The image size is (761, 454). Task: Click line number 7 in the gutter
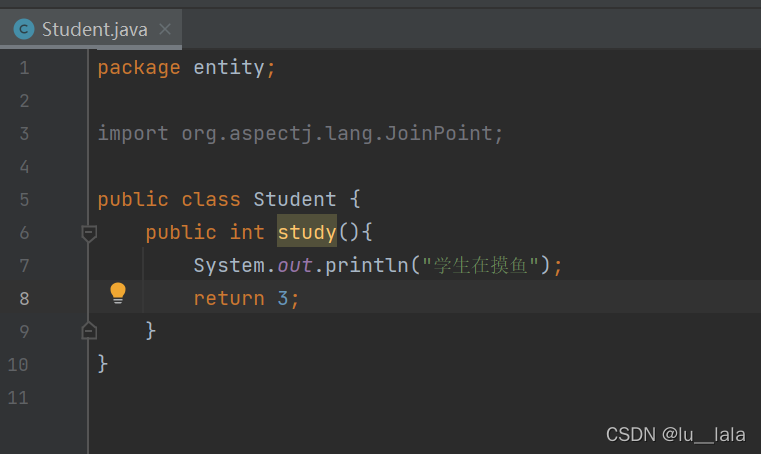pyautogui.click(x=24, y=266)
